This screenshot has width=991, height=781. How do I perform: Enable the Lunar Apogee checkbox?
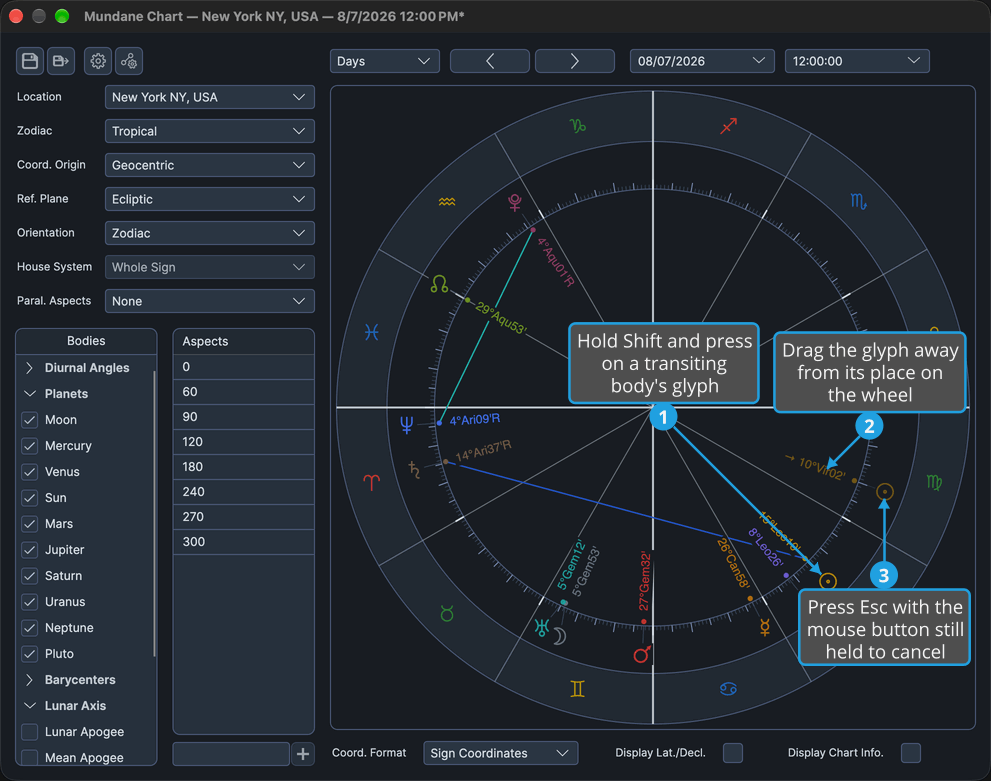point(30,732)
